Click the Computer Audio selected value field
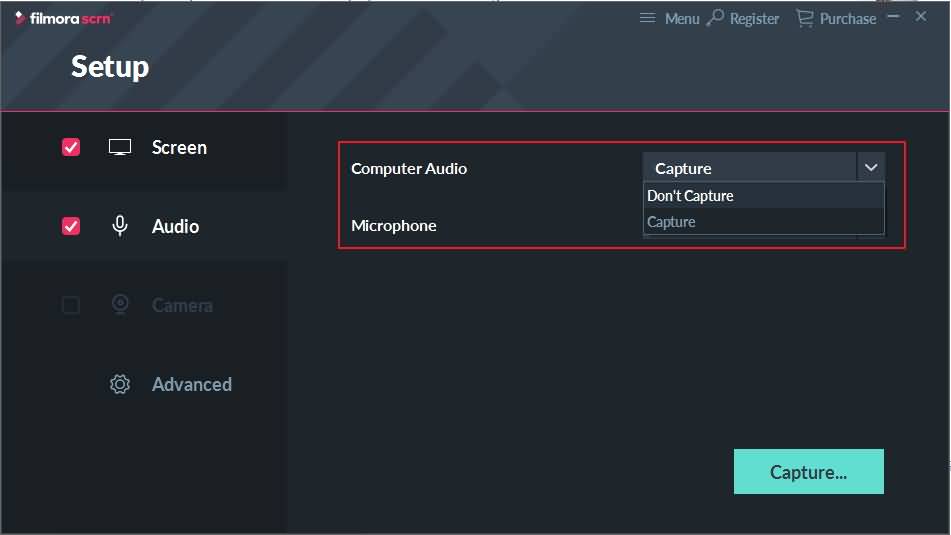The height and width of the screenshot is (535, 951). [749, 168]
